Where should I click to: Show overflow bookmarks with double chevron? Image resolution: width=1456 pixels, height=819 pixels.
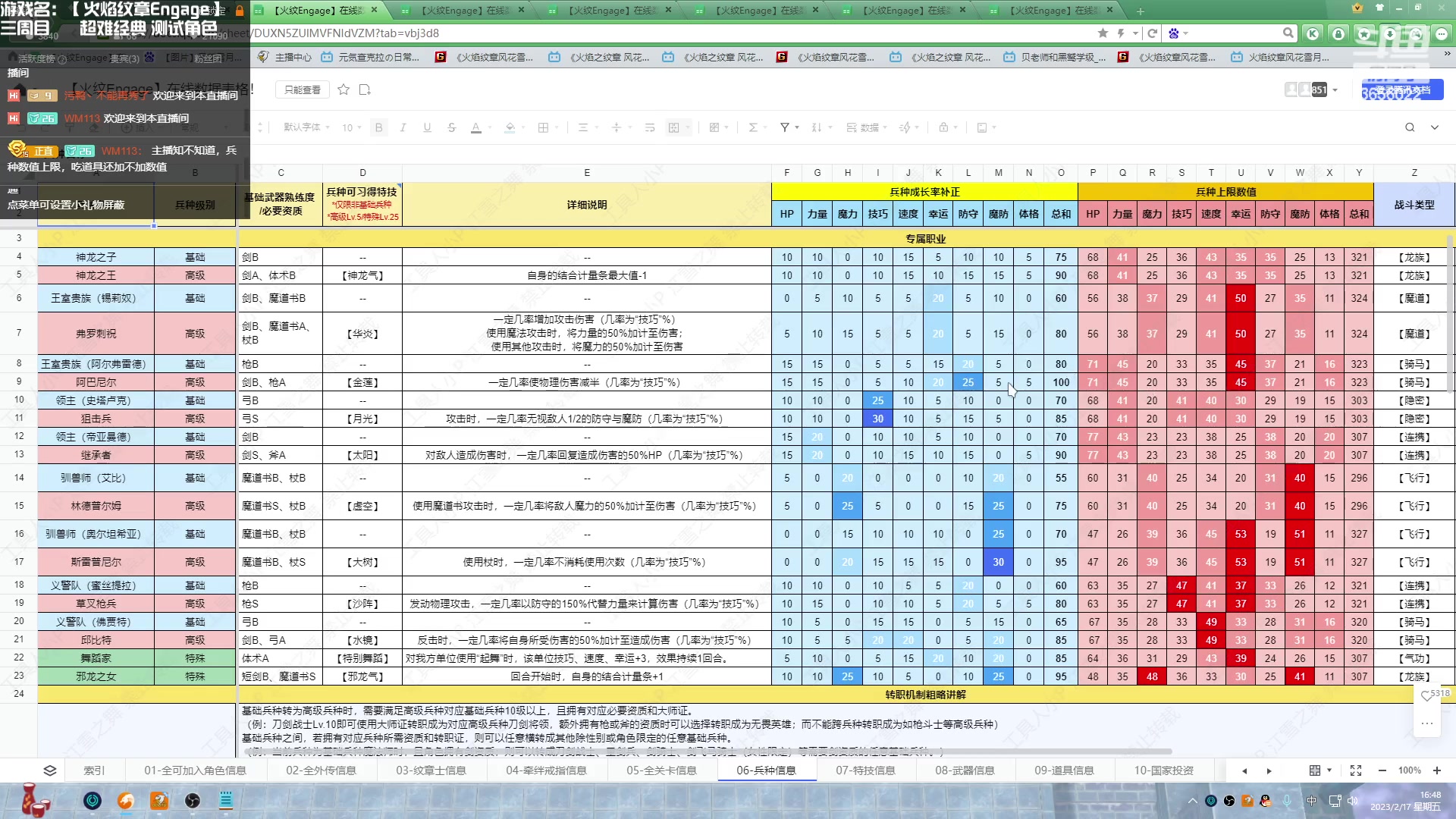point(1446,55)
